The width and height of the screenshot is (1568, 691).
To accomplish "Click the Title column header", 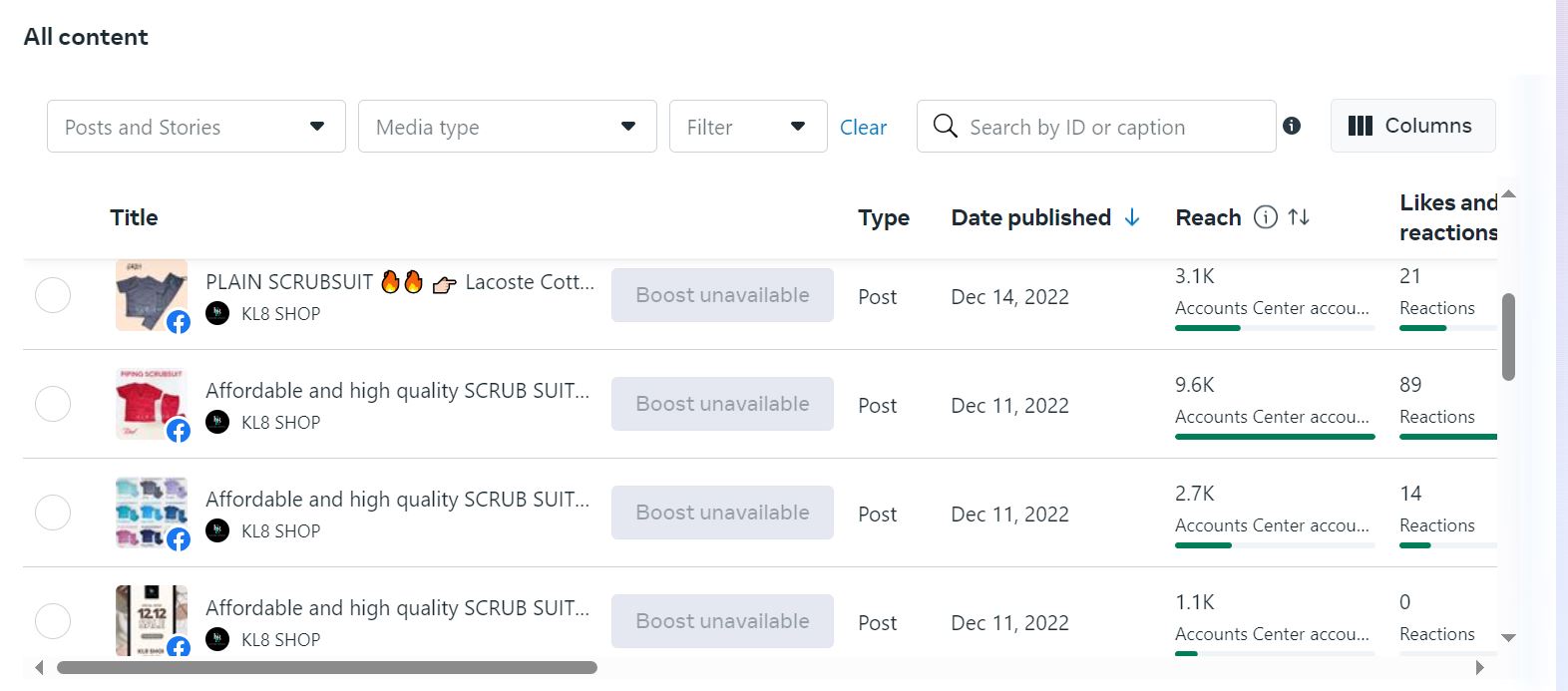I will 134,217.
